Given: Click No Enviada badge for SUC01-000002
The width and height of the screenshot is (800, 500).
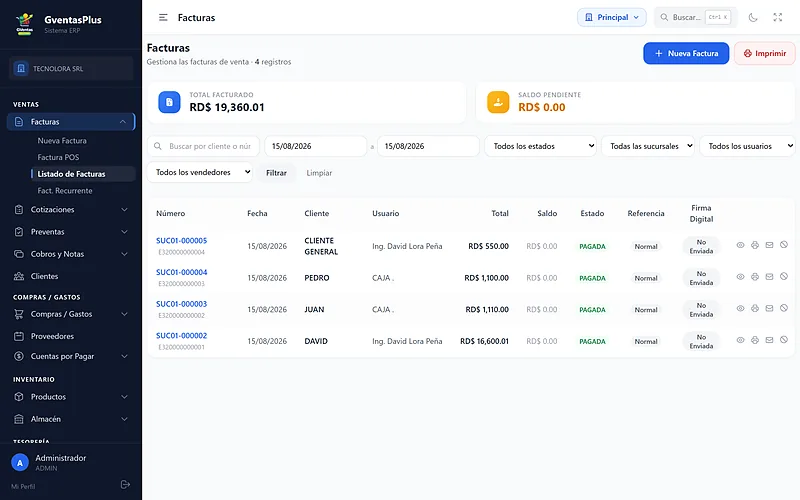Looking at the screenshot, I should point(701,341).
